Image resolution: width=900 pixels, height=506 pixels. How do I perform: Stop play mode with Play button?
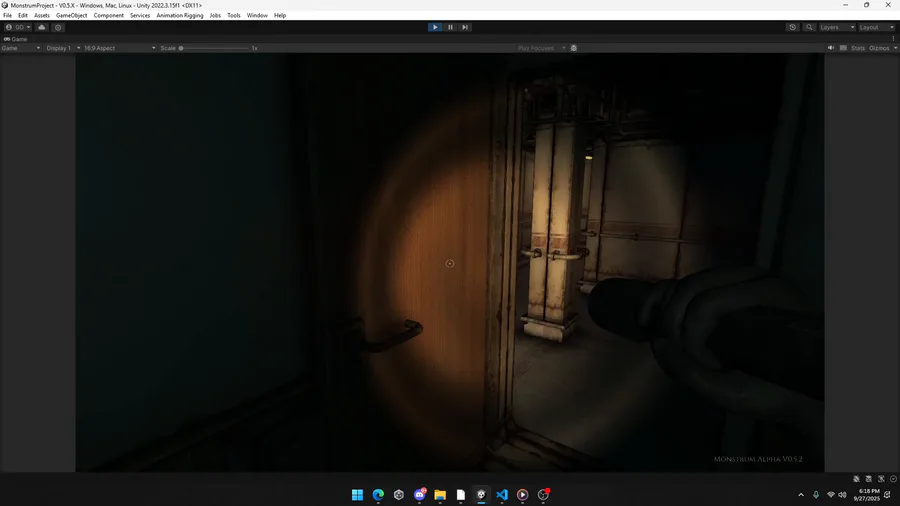[x=435, y=27]
